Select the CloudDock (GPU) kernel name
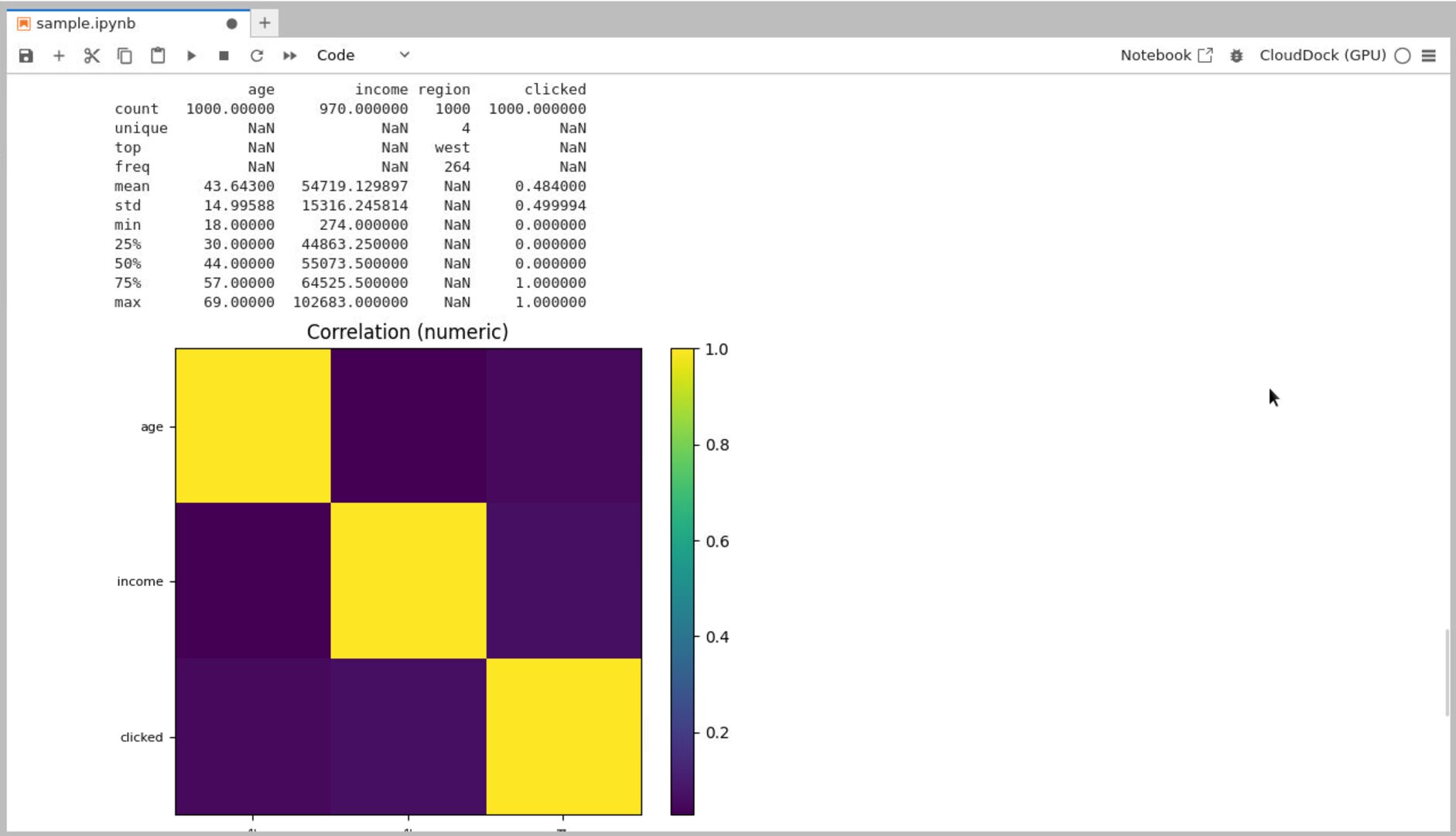The height and width of the screenshot is (836, 1456). pyautogui.click(x=1323, y=55)
